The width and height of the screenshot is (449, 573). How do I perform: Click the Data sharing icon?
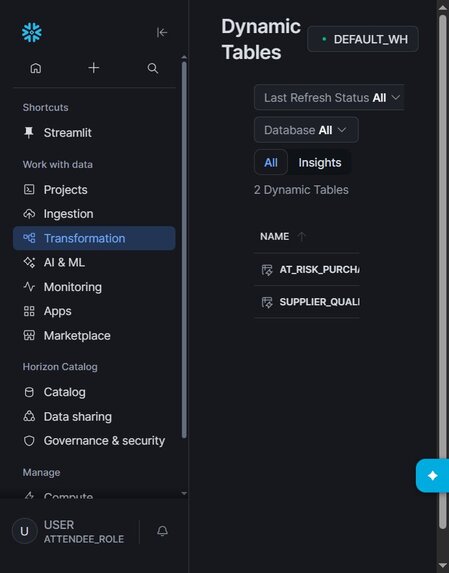29,417
